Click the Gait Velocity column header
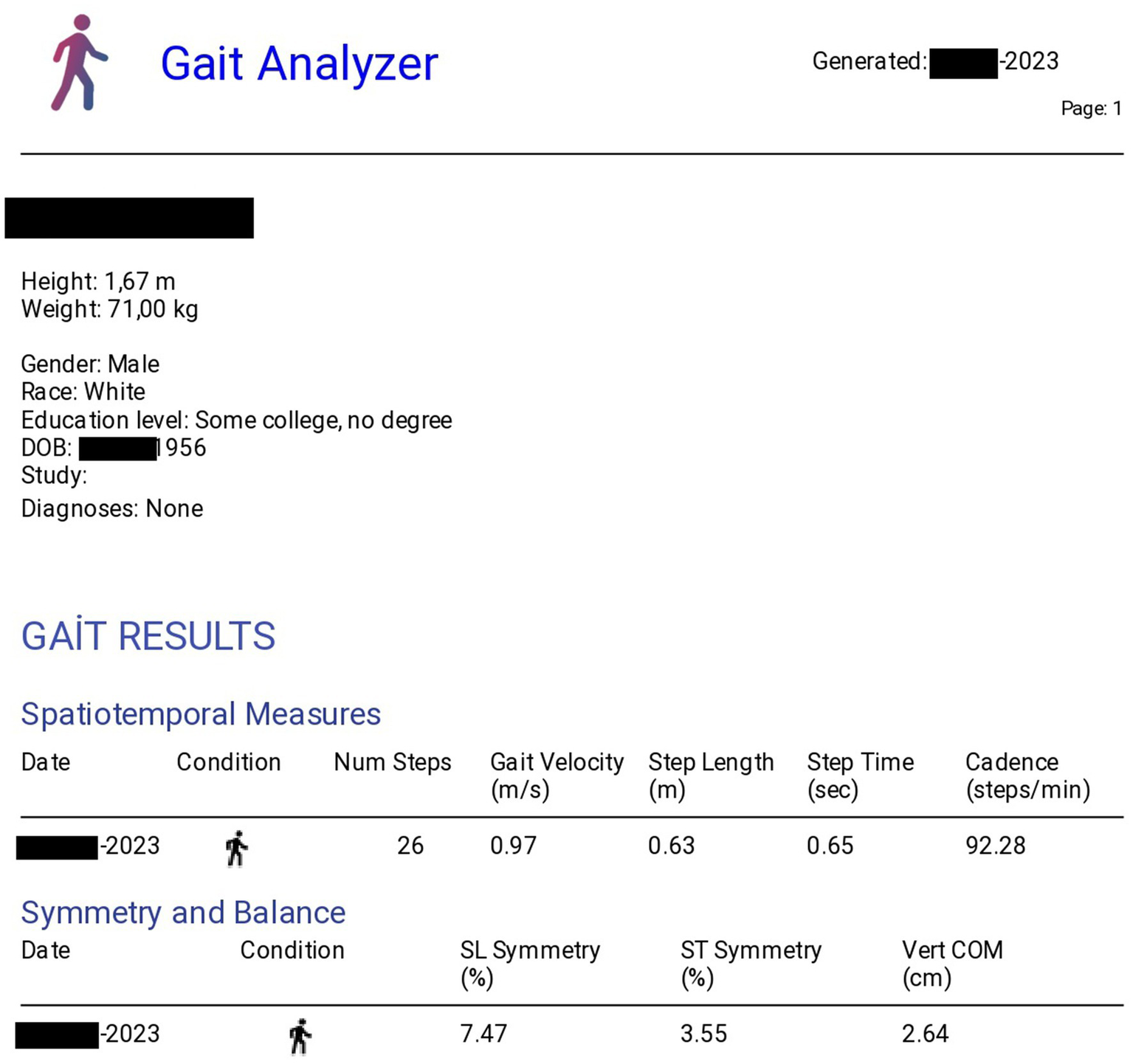Viewport: 1133px width, 1064px height. [557, 775]
